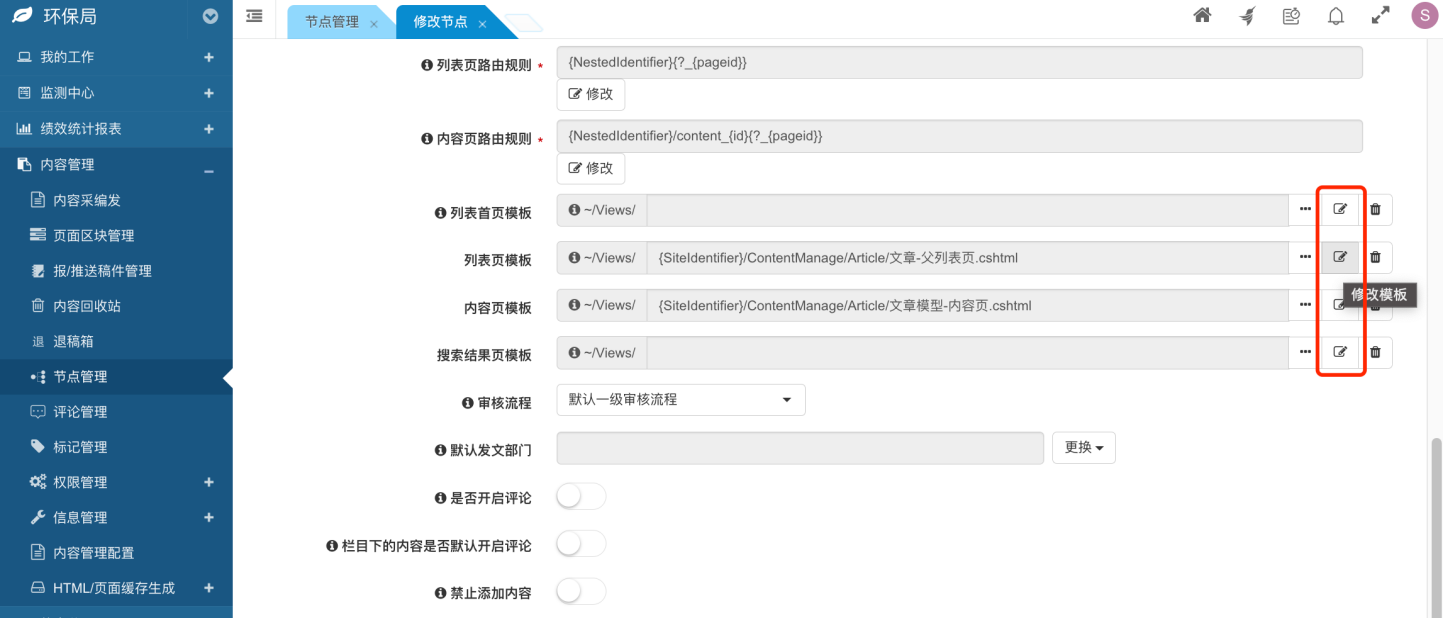This screenshot has width=1443, height=618.
Task: Toggle sidebar with hamburger menu icon
Action: pyautogui.click(x=254, y=16)
